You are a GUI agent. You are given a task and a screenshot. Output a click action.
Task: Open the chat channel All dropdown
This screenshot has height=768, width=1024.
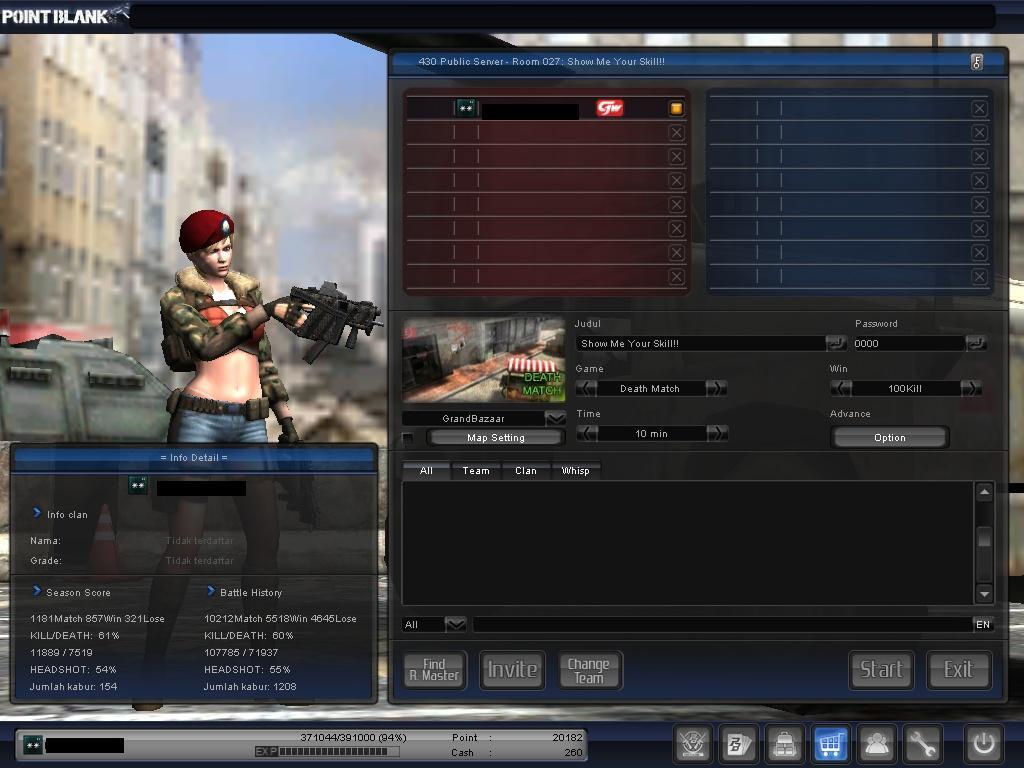[x=455, y=624]
